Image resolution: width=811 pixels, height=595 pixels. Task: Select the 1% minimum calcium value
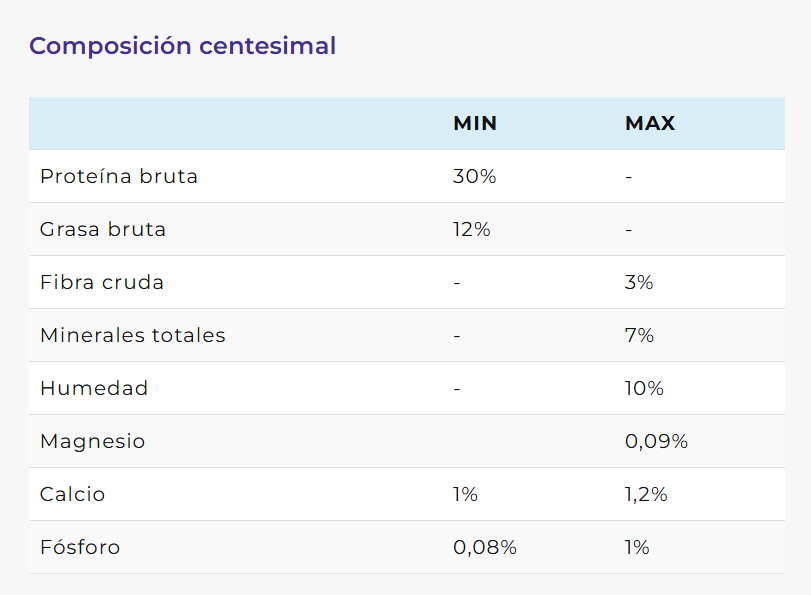pyautogui.click(x=466, y=495)
